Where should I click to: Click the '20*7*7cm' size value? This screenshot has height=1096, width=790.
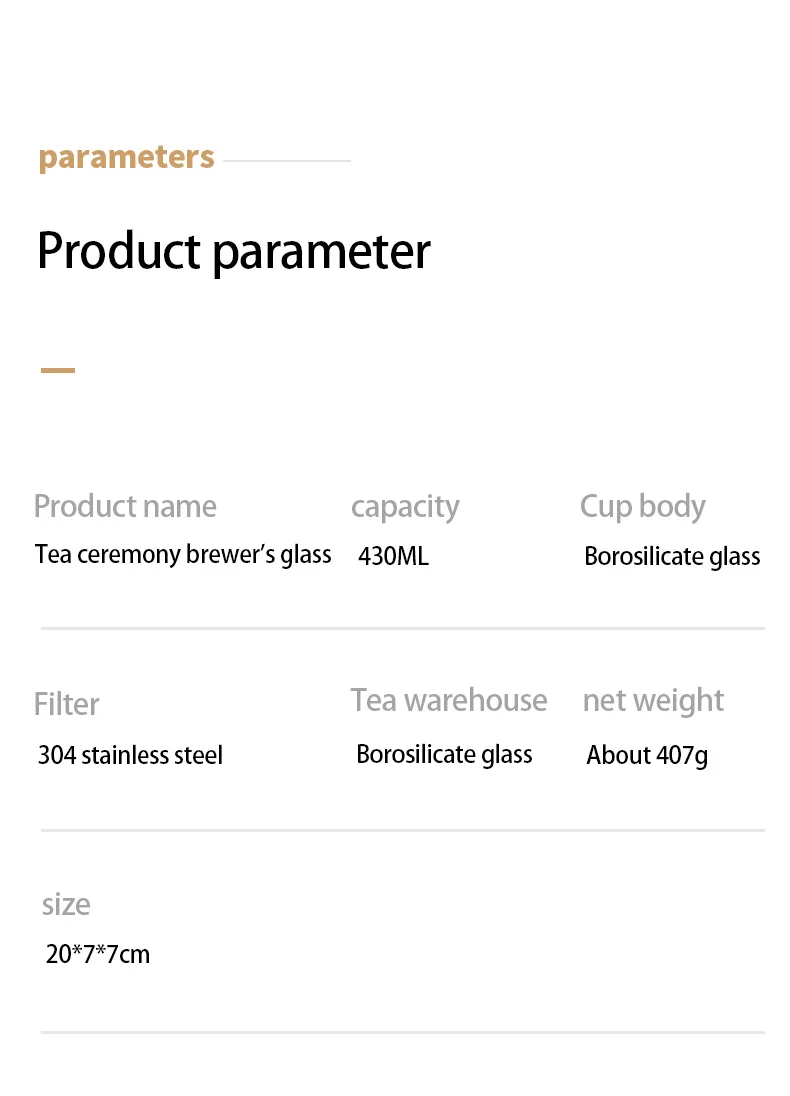98,954
